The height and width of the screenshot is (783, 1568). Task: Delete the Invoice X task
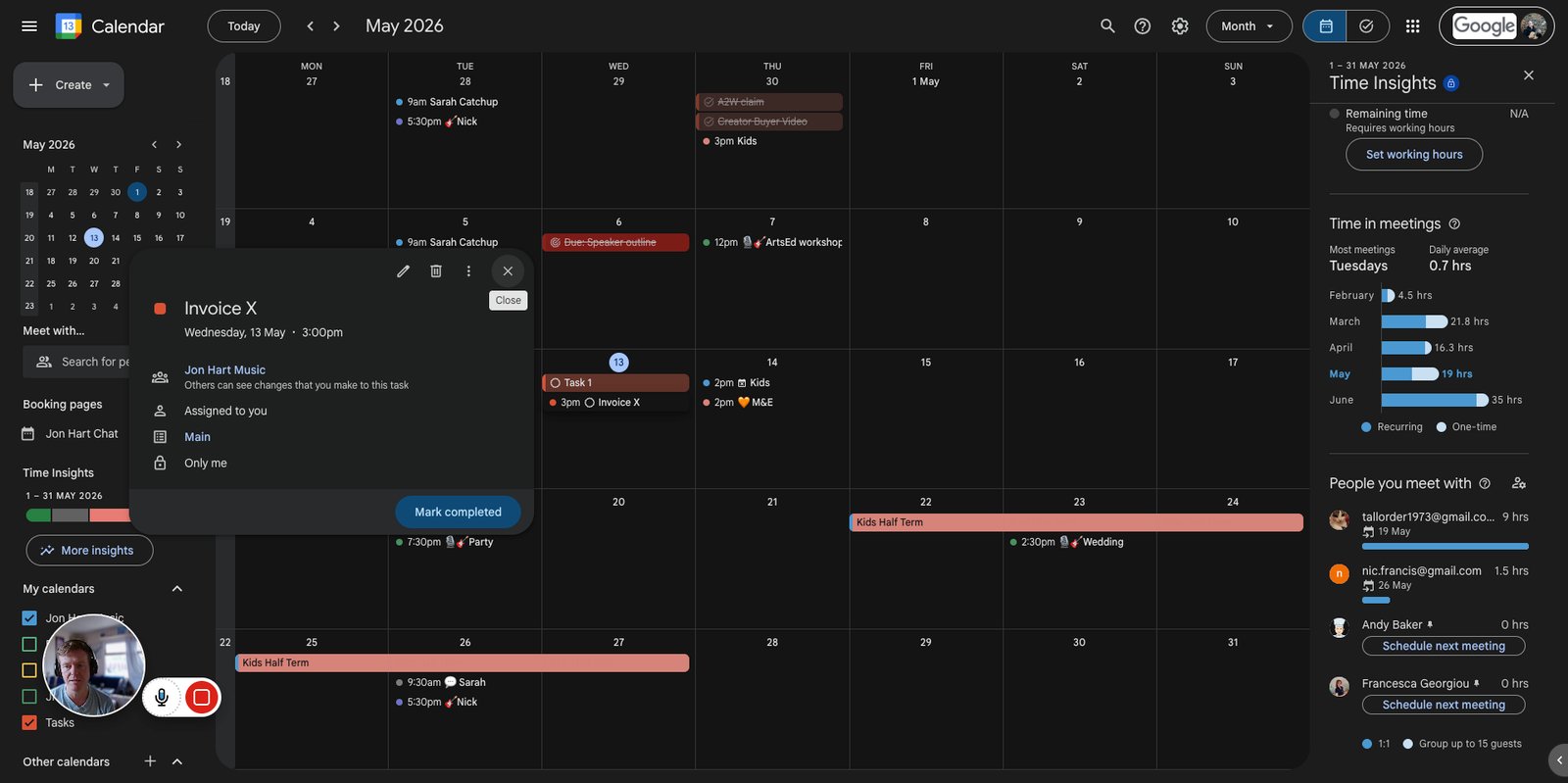pos(436,271)
